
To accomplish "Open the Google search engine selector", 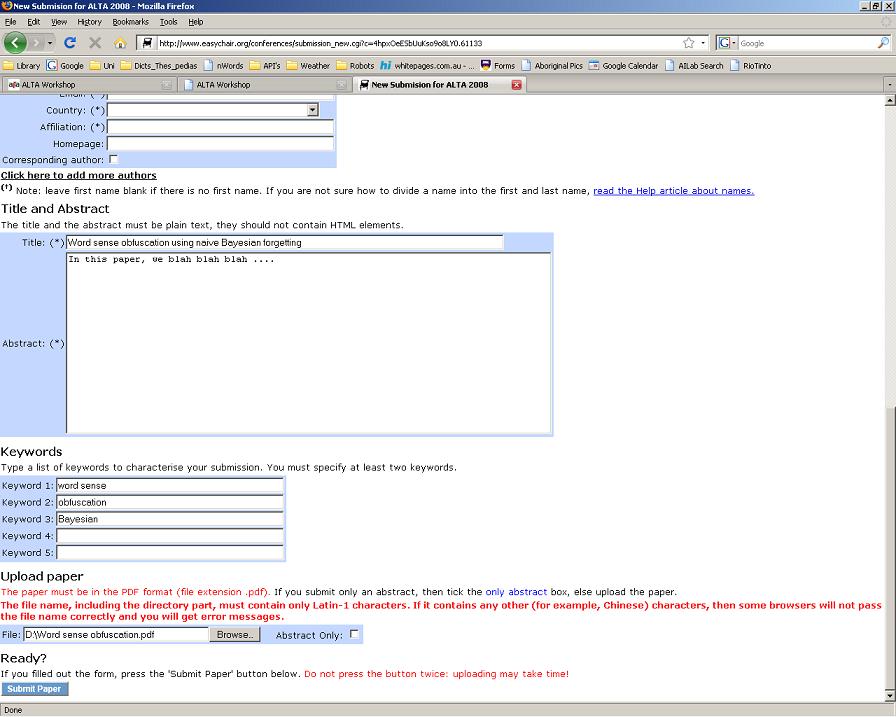I will 727,43.
